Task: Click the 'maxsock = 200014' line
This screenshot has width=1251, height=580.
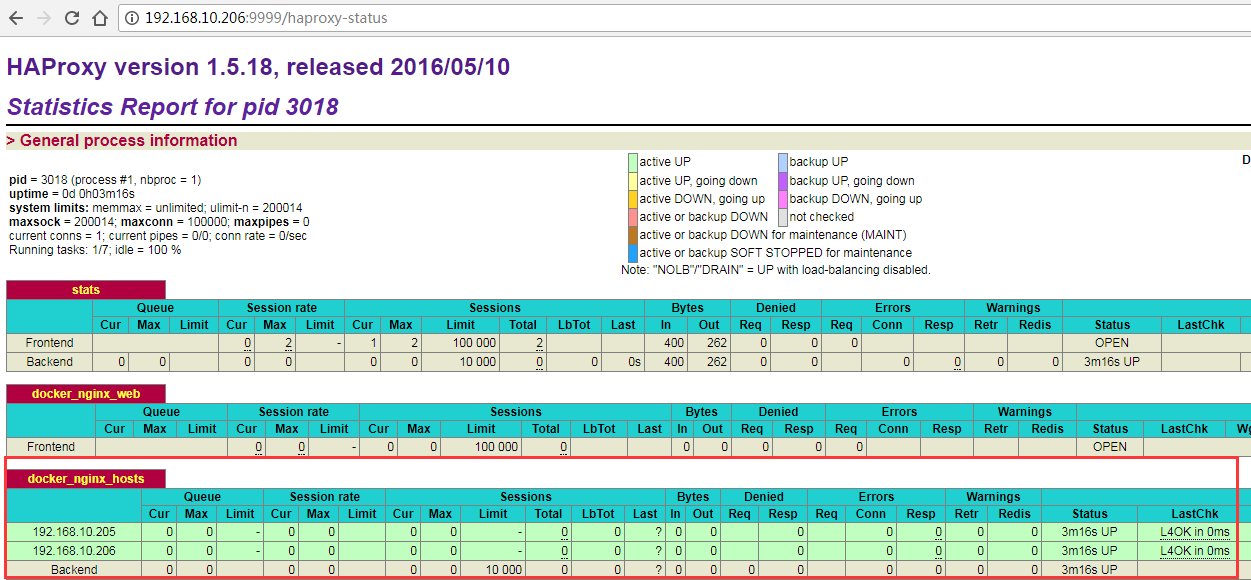Action: 159,221
